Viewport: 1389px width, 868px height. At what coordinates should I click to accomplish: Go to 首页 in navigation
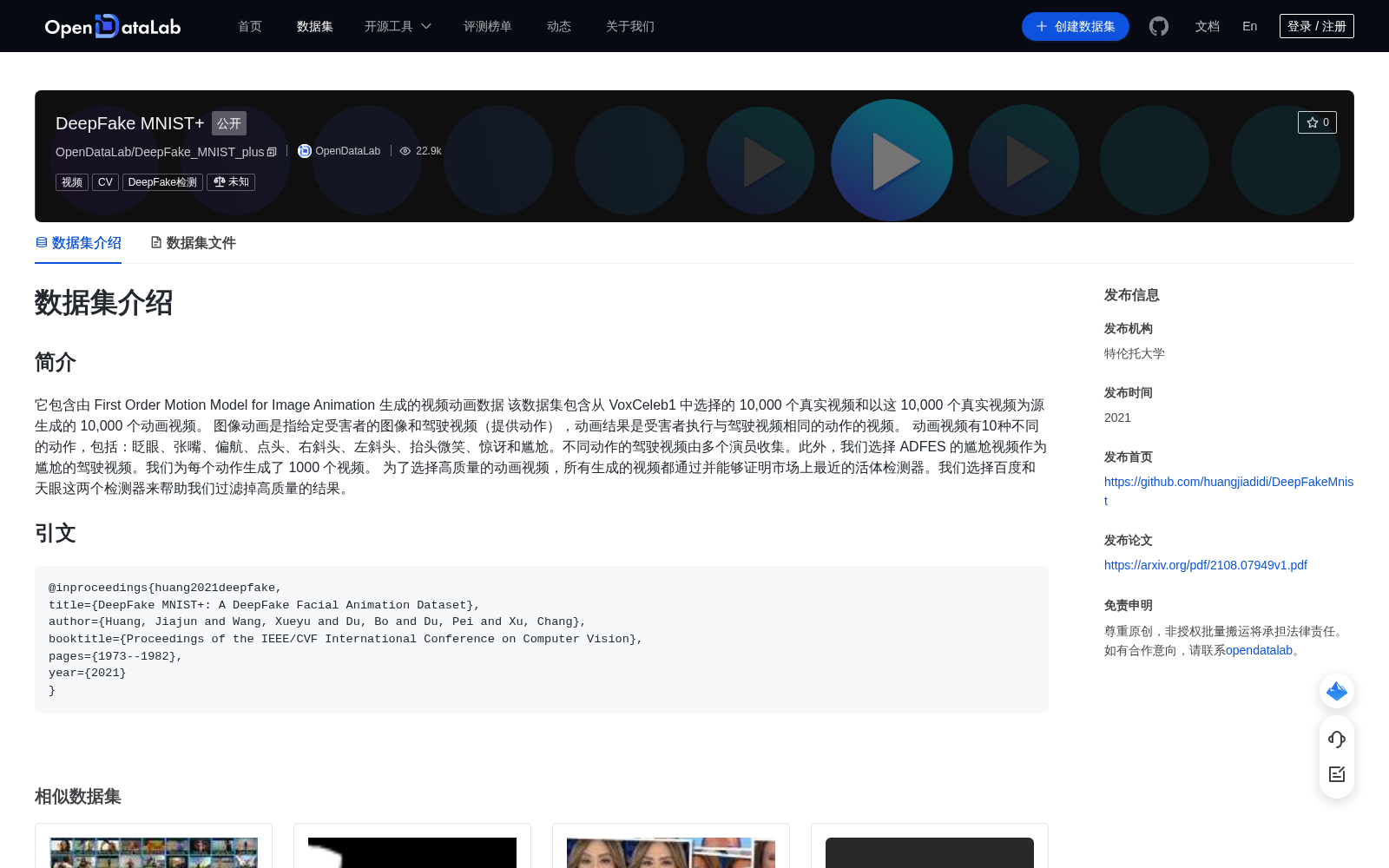click(x=250, y=27)
